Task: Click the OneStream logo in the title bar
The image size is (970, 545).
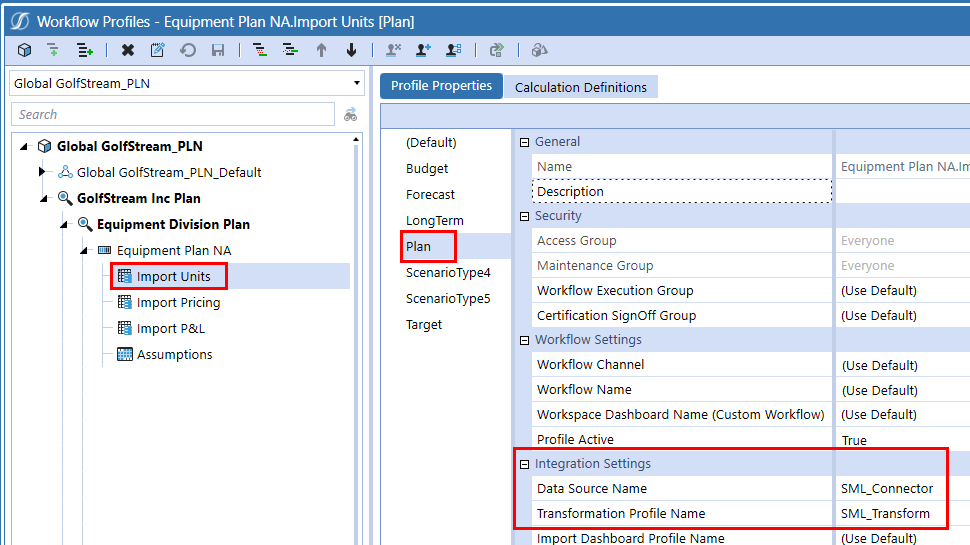Action: 20,22
